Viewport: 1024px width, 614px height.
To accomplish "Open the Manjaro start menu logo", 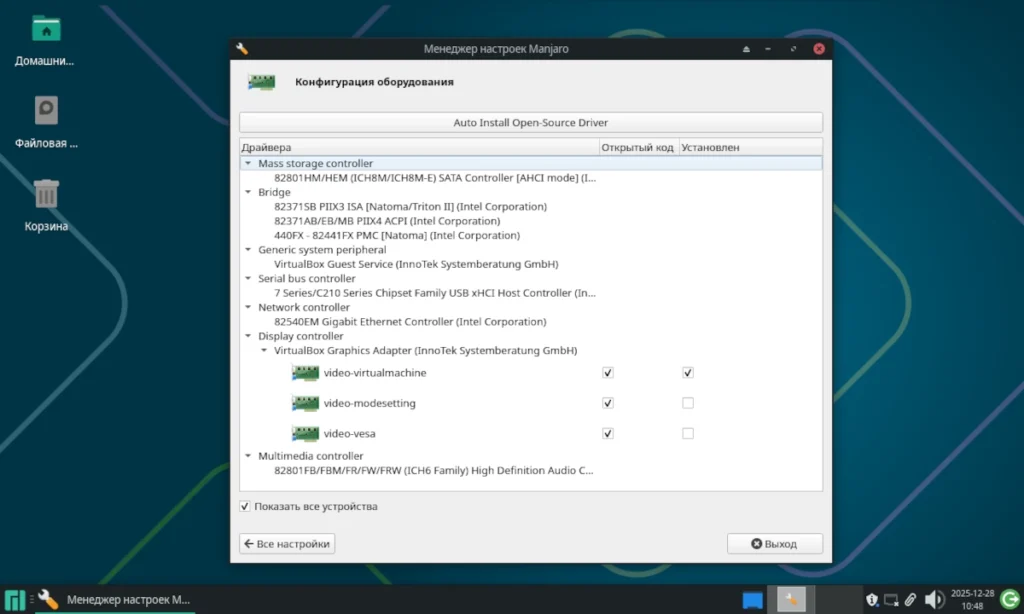I will [14, 600].
